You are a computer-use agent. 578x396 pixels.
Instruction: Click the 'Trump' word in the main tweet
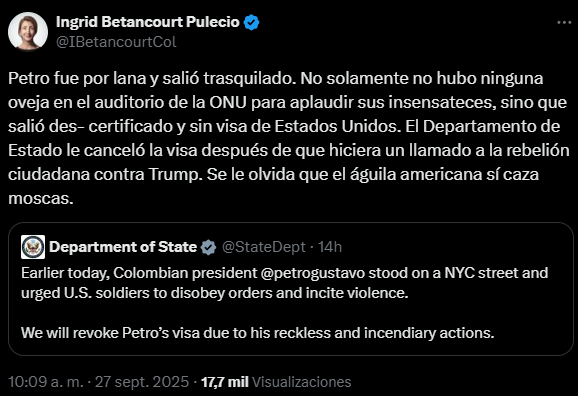coord(176,174)
